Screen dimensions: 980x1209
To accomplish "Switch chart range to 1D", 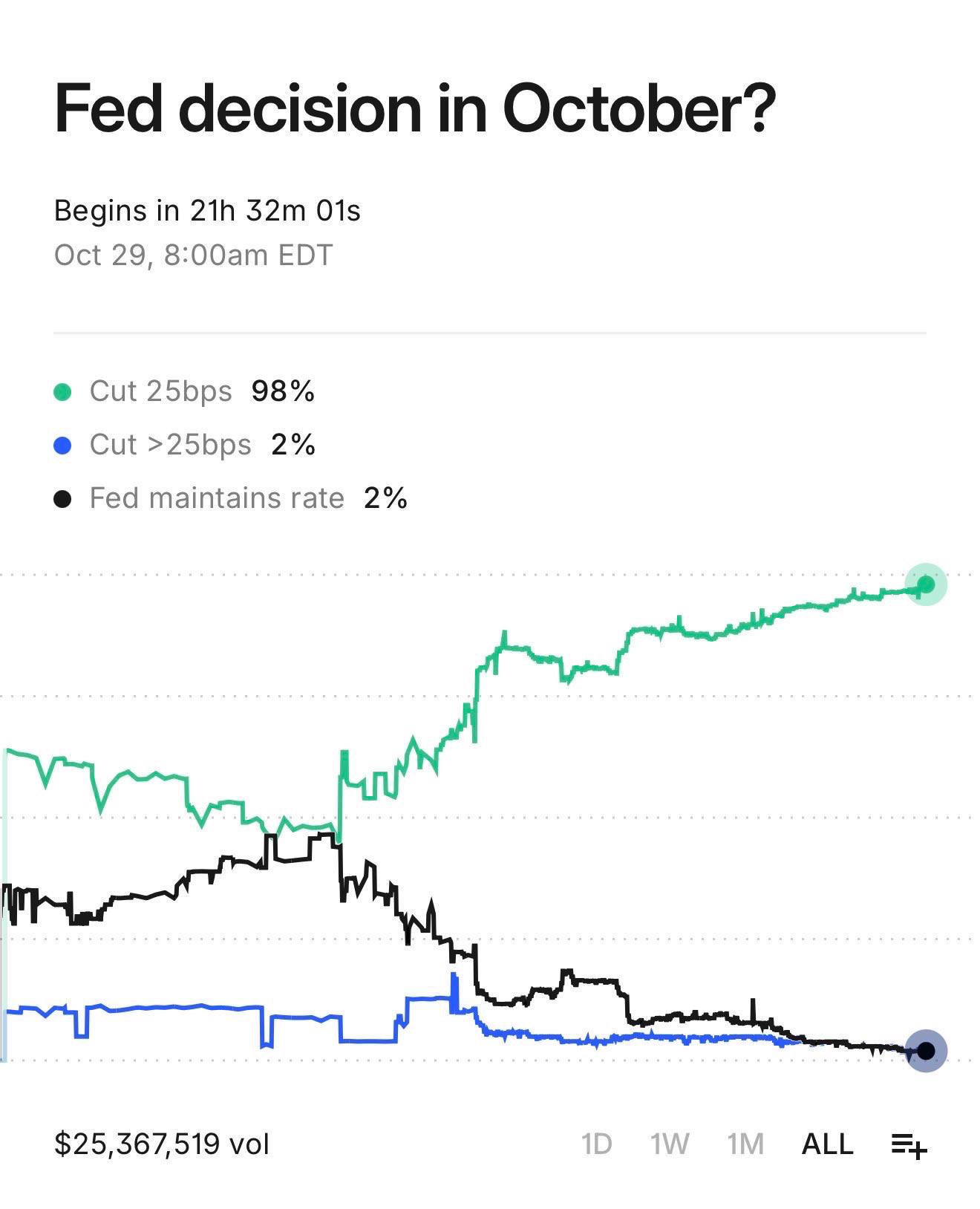I will click(x=596, y=1144).
